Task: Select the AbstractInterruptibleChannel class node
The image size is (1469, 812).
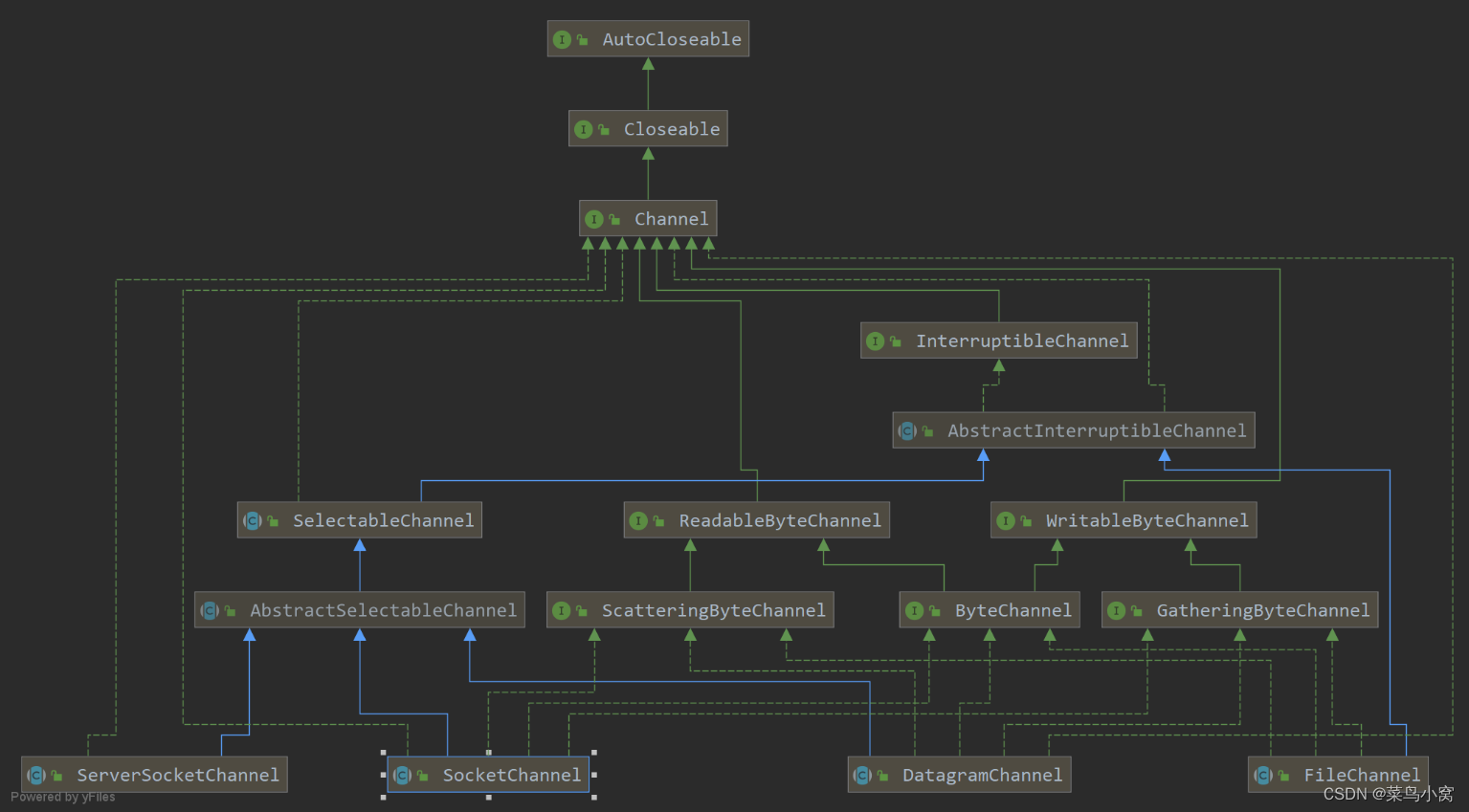Action: 1074,430
